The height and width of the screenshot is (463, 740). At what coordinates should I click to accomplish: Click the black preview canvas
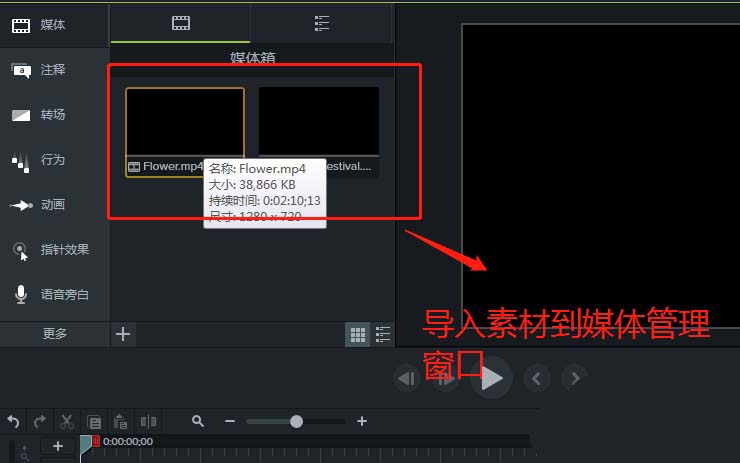pyautogui.click(x=601, y=176)
